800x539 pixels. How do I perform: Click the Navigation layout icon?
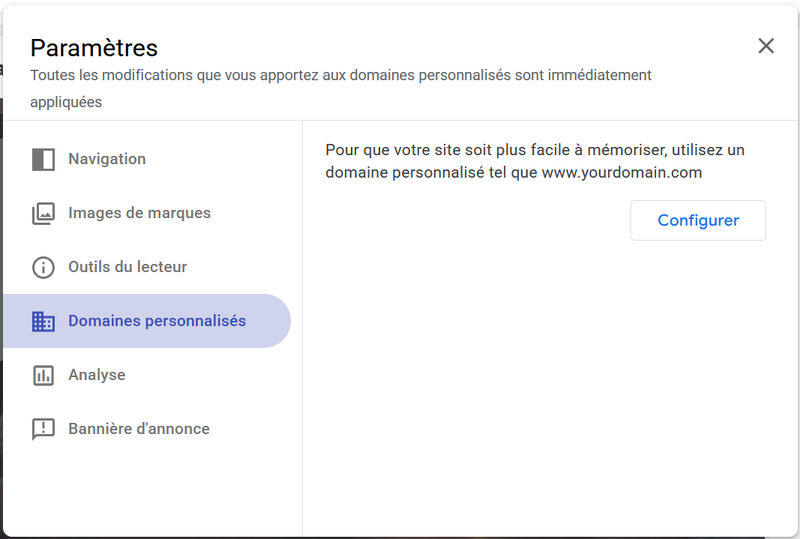43,160
